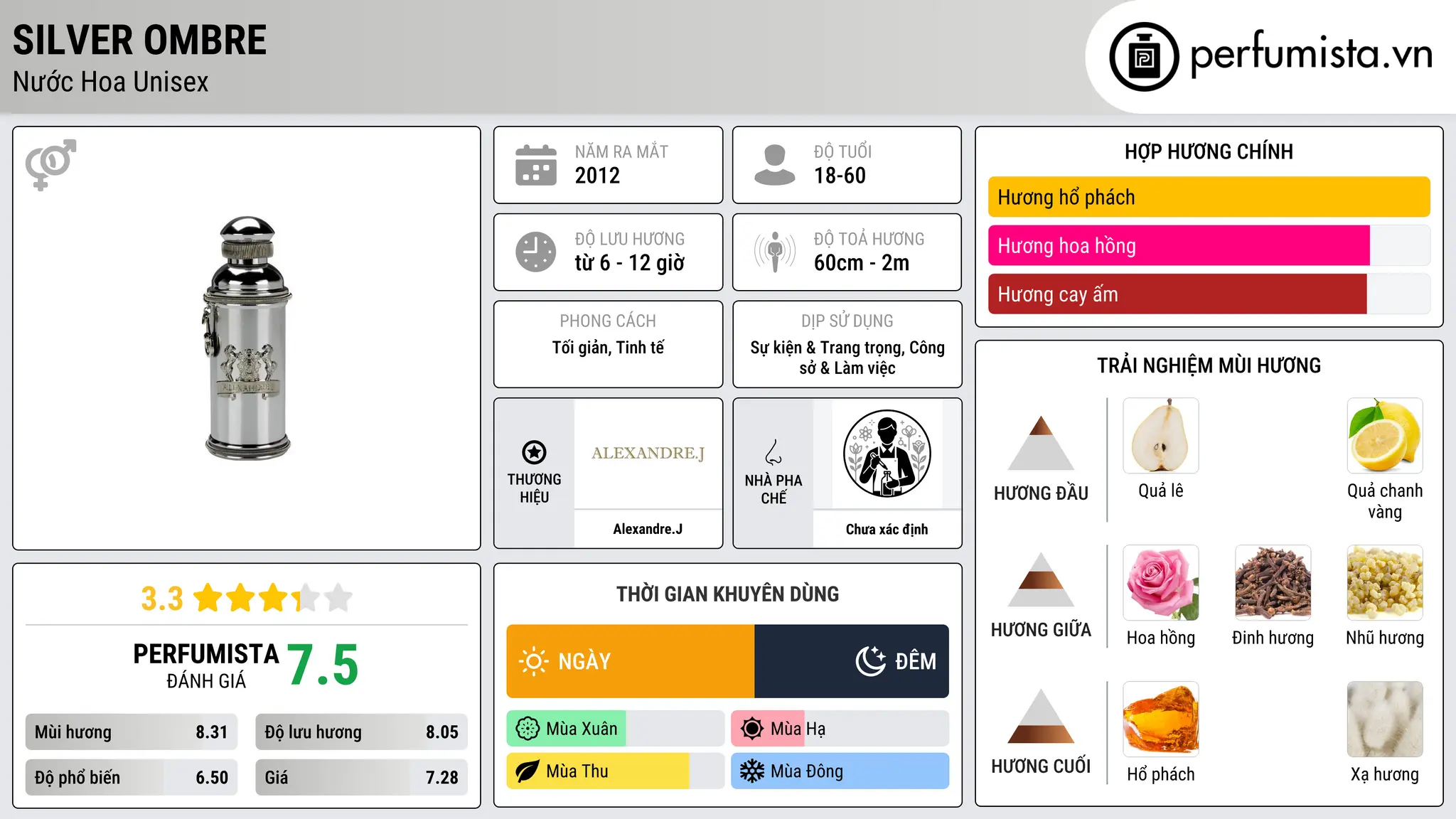
Task: Click the Chưa xác định perfumer label
Action: tap(887, 529)
